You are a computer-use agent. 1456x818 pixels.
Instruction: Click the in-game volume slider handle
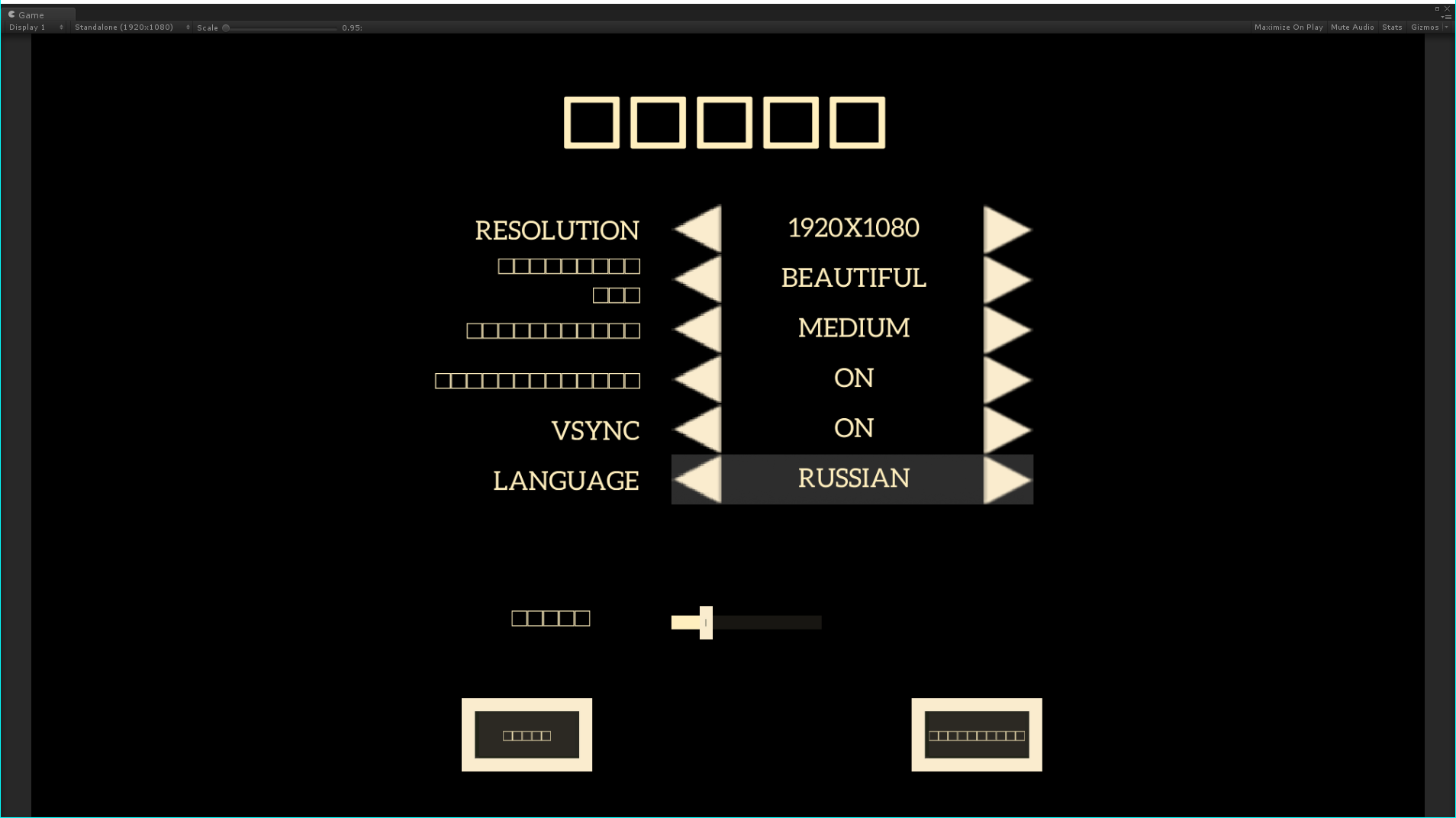tap(706, 623)
